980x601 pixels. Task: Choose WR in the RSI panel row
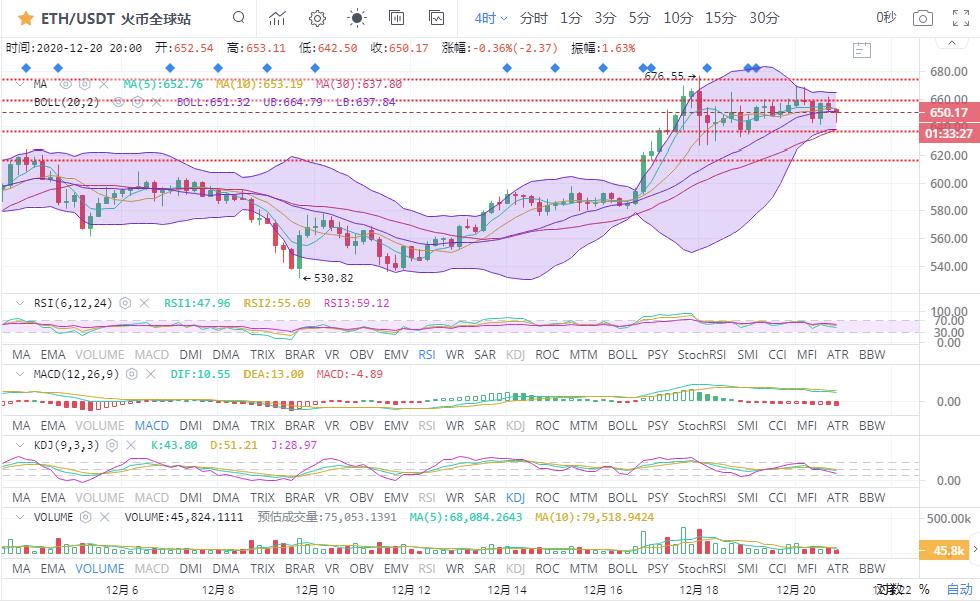(x=455, y=355)
